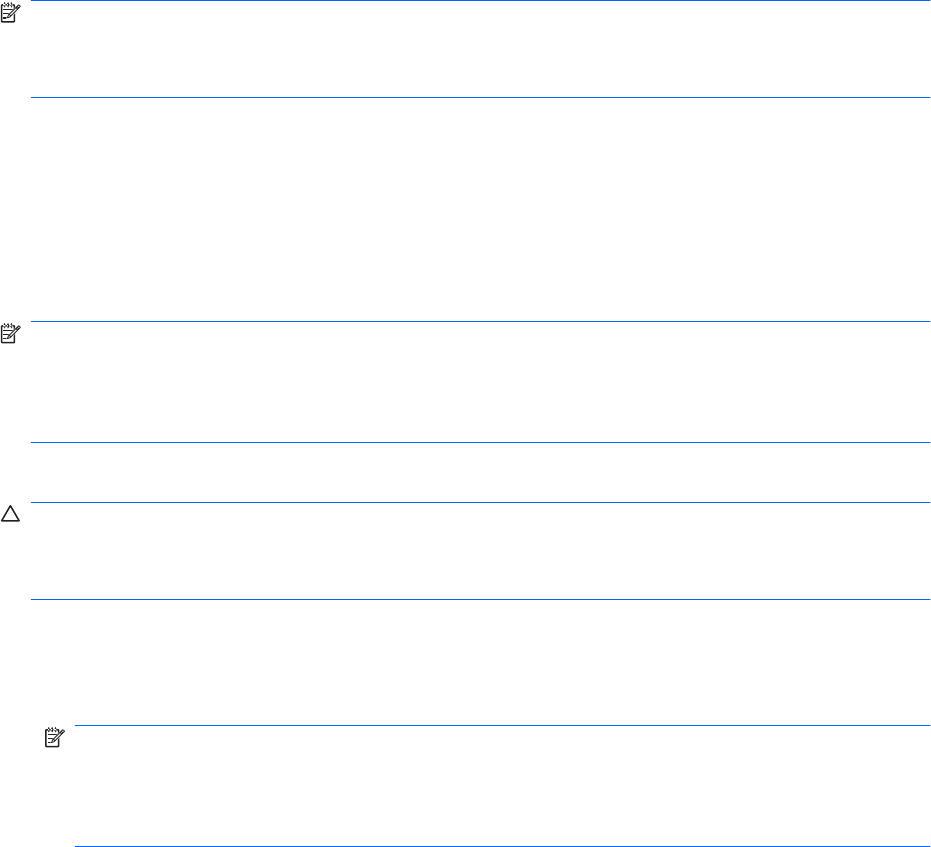Viewport: 931px width, 847px height.
Task: Click the blue rule closing the first note
Action: click(x=480, y=97)
